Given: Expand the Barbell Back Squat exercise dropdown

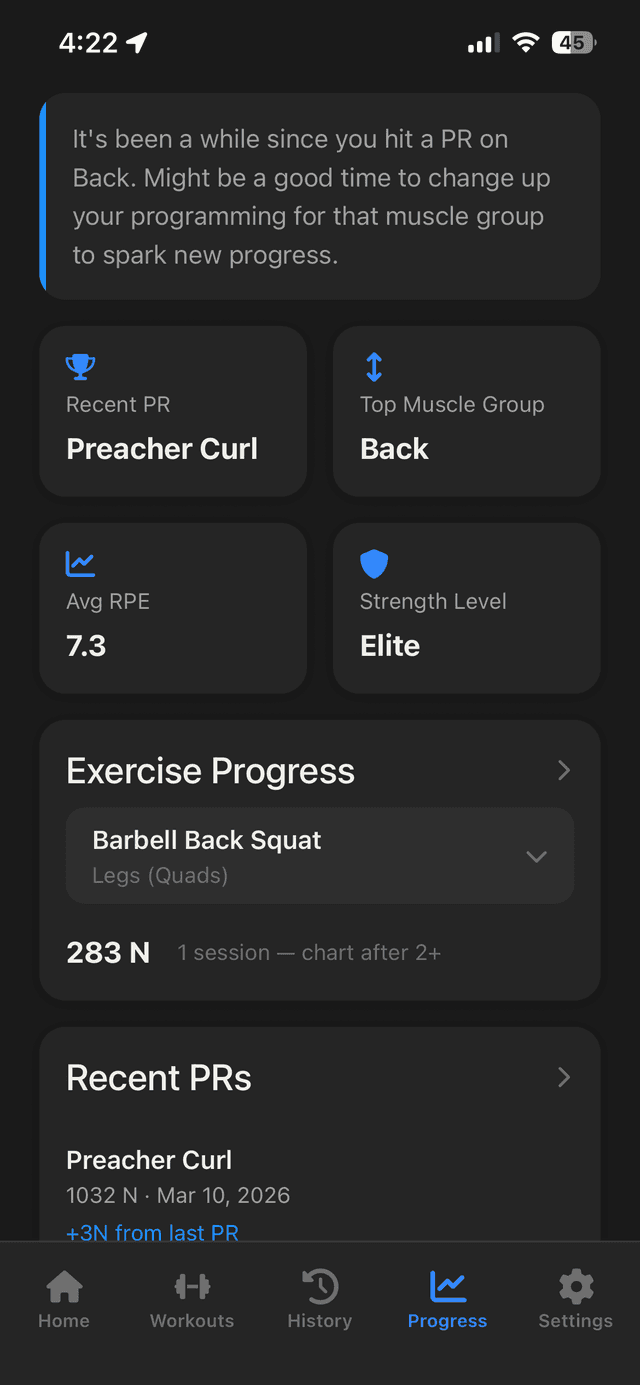Looking at the screenshot, I should pos(537,856).
